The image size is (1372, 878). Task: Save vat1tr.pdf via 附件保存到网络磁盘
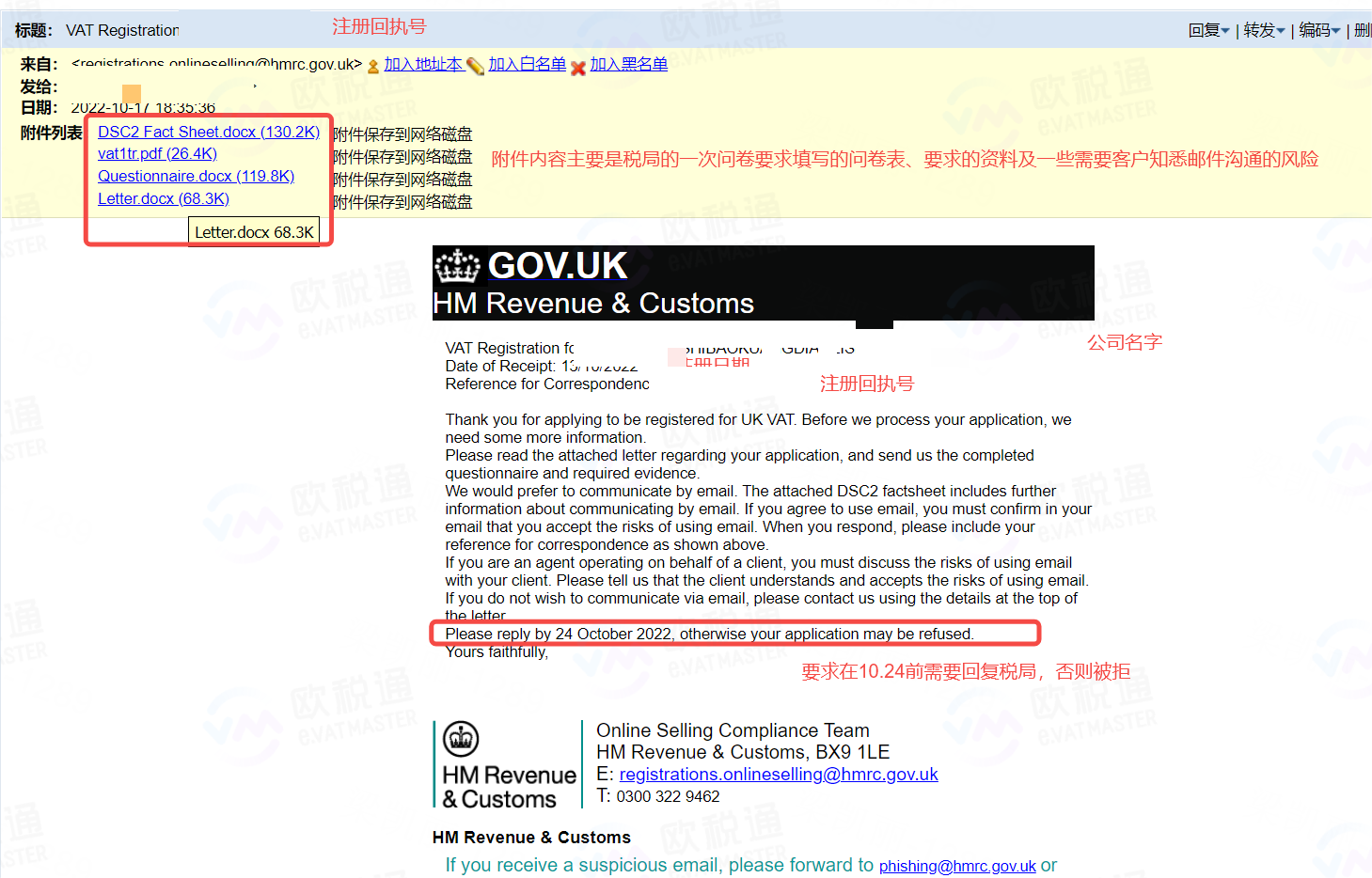tap(402, 157)
